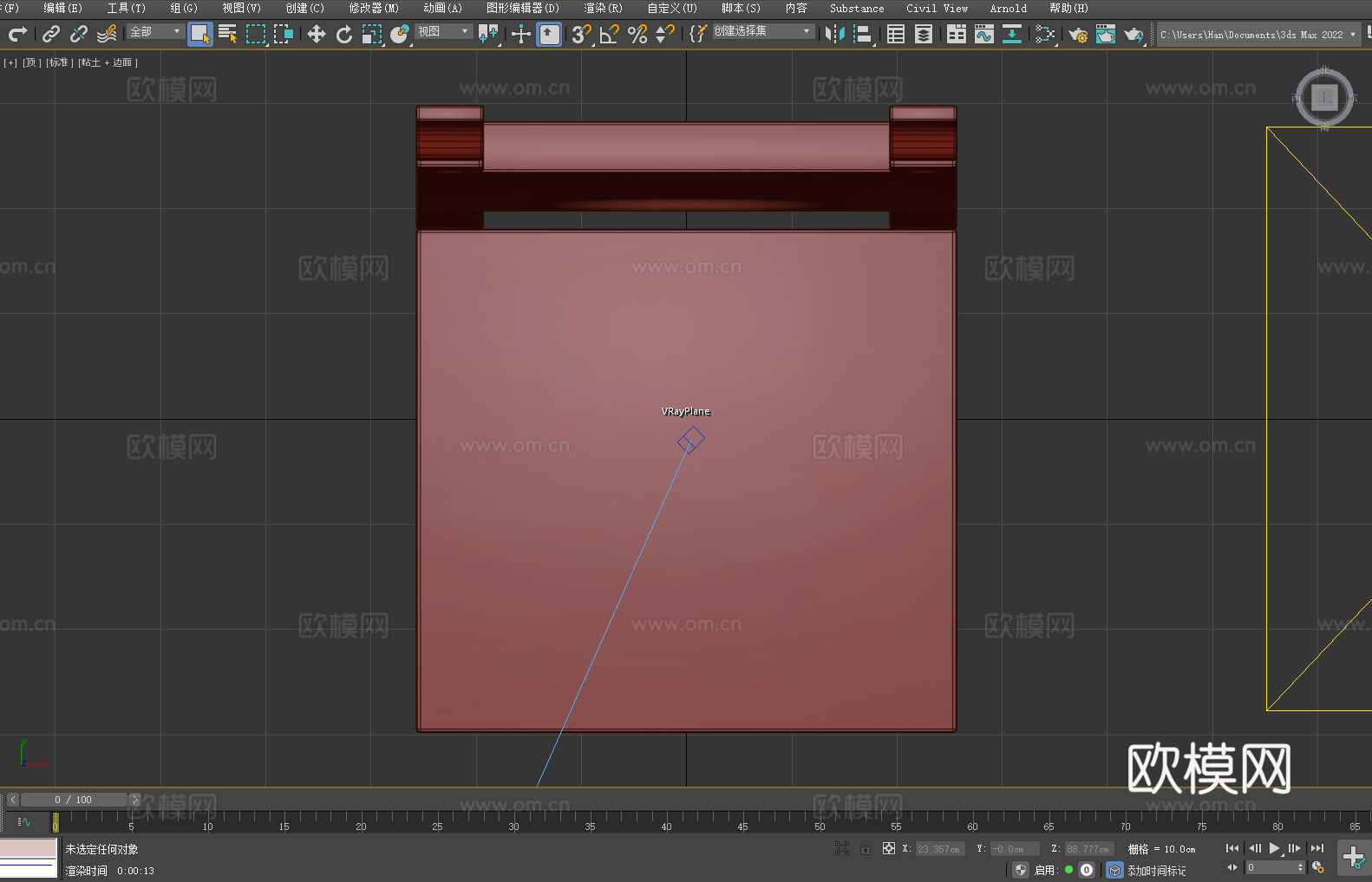This screenshot has width=1372, height=882.
Task: Play the animation
Action: [x=1274, y=848]
